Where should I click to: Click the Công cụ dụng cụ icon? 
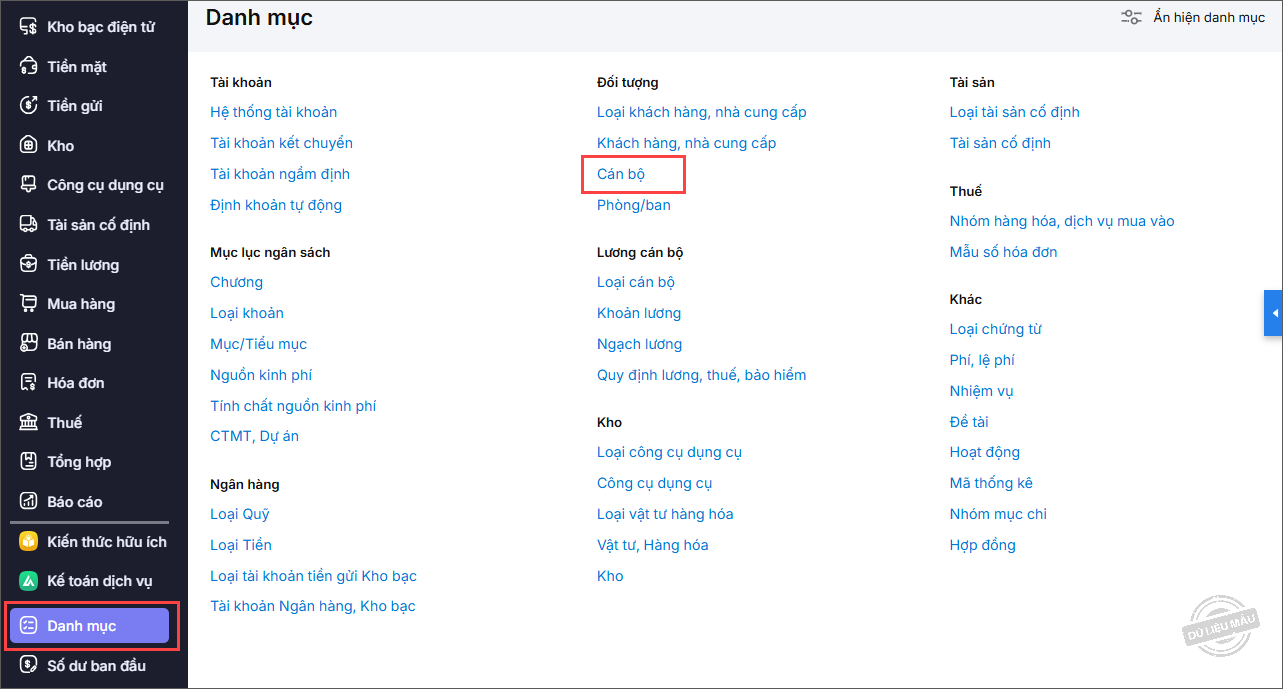(x=29, y=185)
